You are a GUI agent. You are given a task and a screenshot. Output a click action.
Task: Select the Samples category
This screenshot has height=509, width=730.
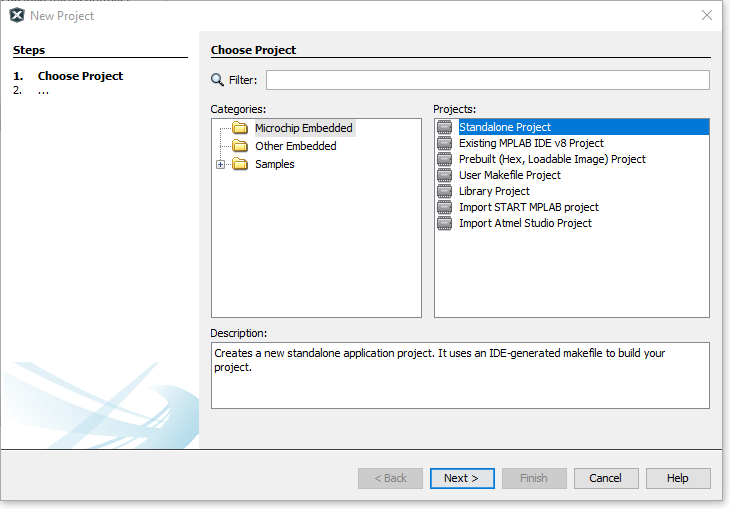[x=275, y=164]
